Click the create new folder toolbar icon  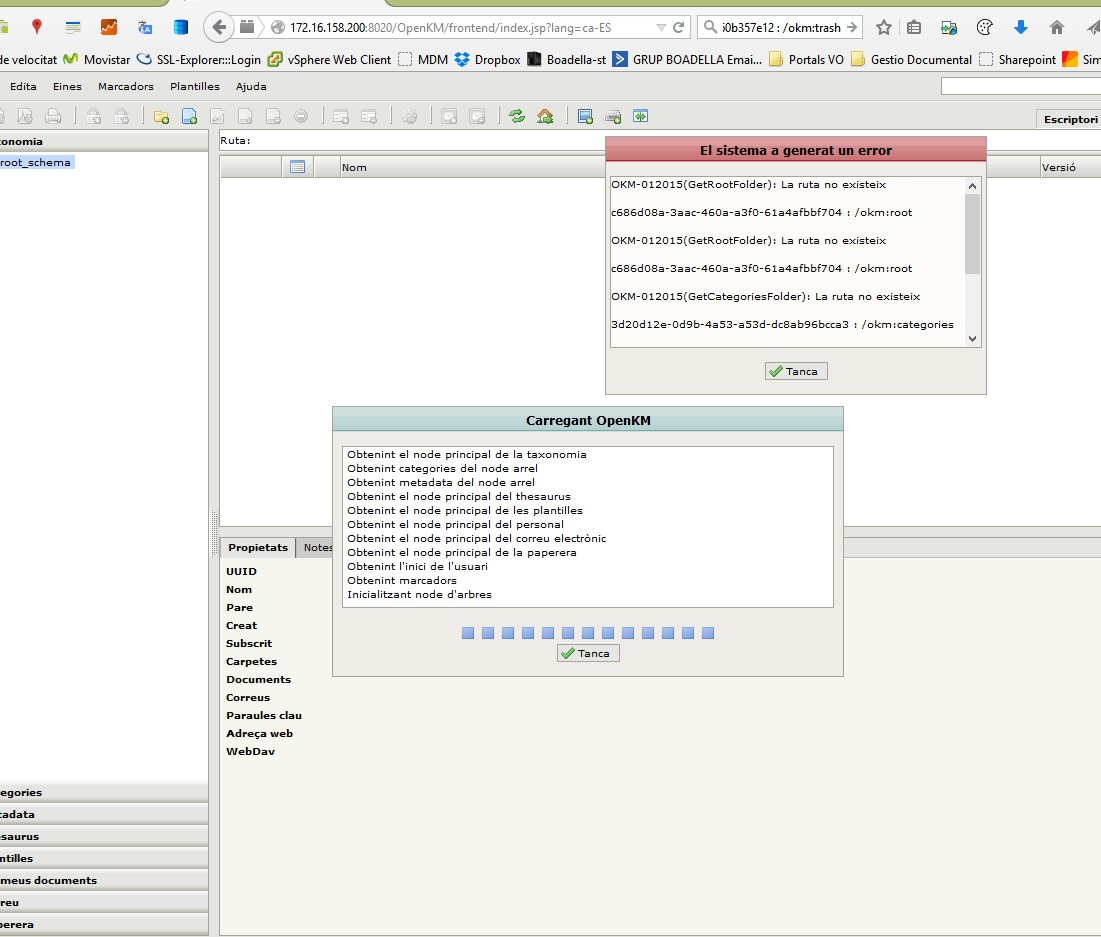tap(160, 117)
